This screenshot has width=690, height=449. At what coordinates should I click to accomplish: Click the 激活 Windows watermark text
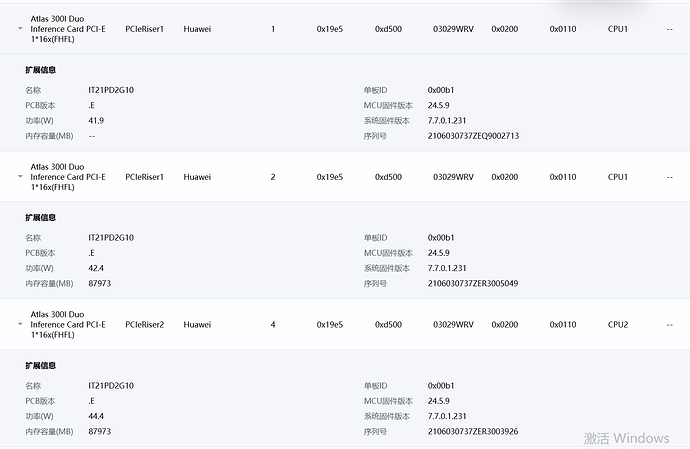(626, 438)
